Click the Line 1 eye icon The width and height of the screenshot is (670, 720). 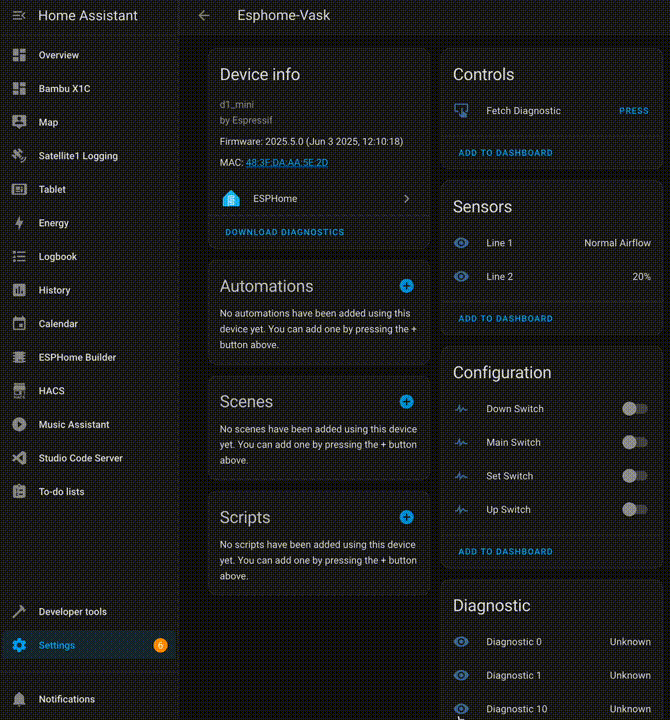click(461, 243)
